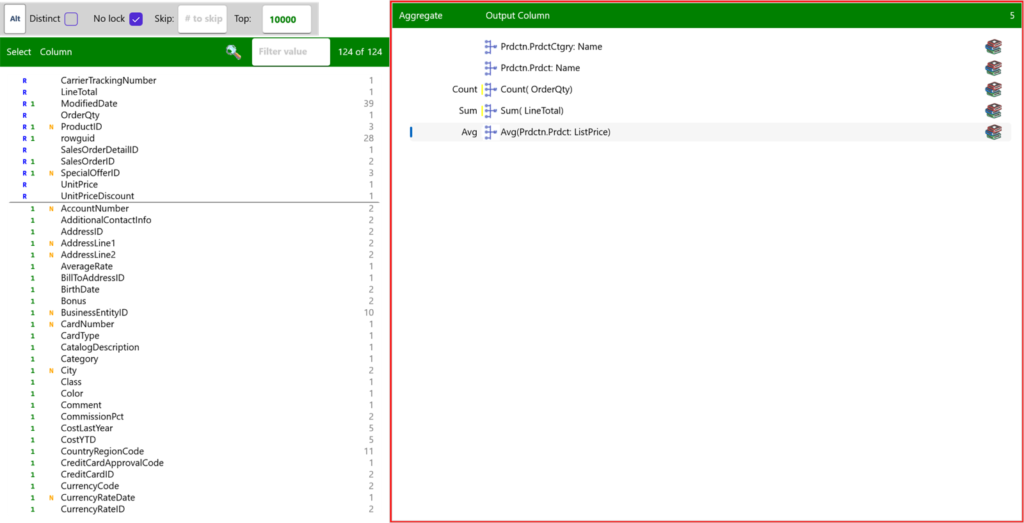1024x523 pixels.
Task: Click the Alt toggle button
Action: coord(15,19)
